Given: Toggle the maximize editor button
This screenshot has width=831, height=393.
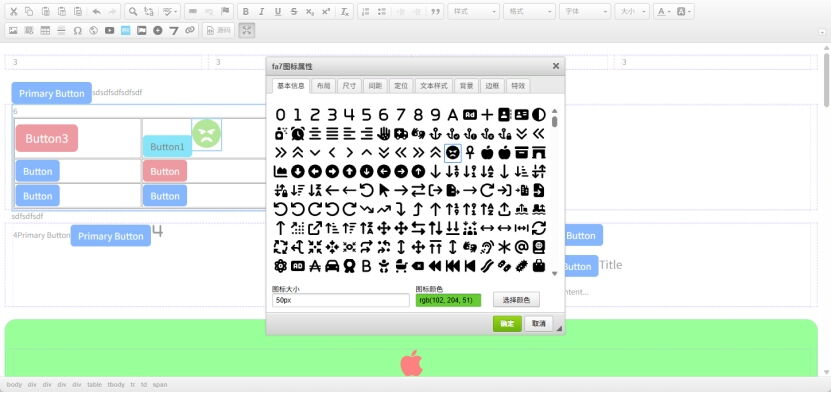Looking at the screenshot, I should pos(246,31).
